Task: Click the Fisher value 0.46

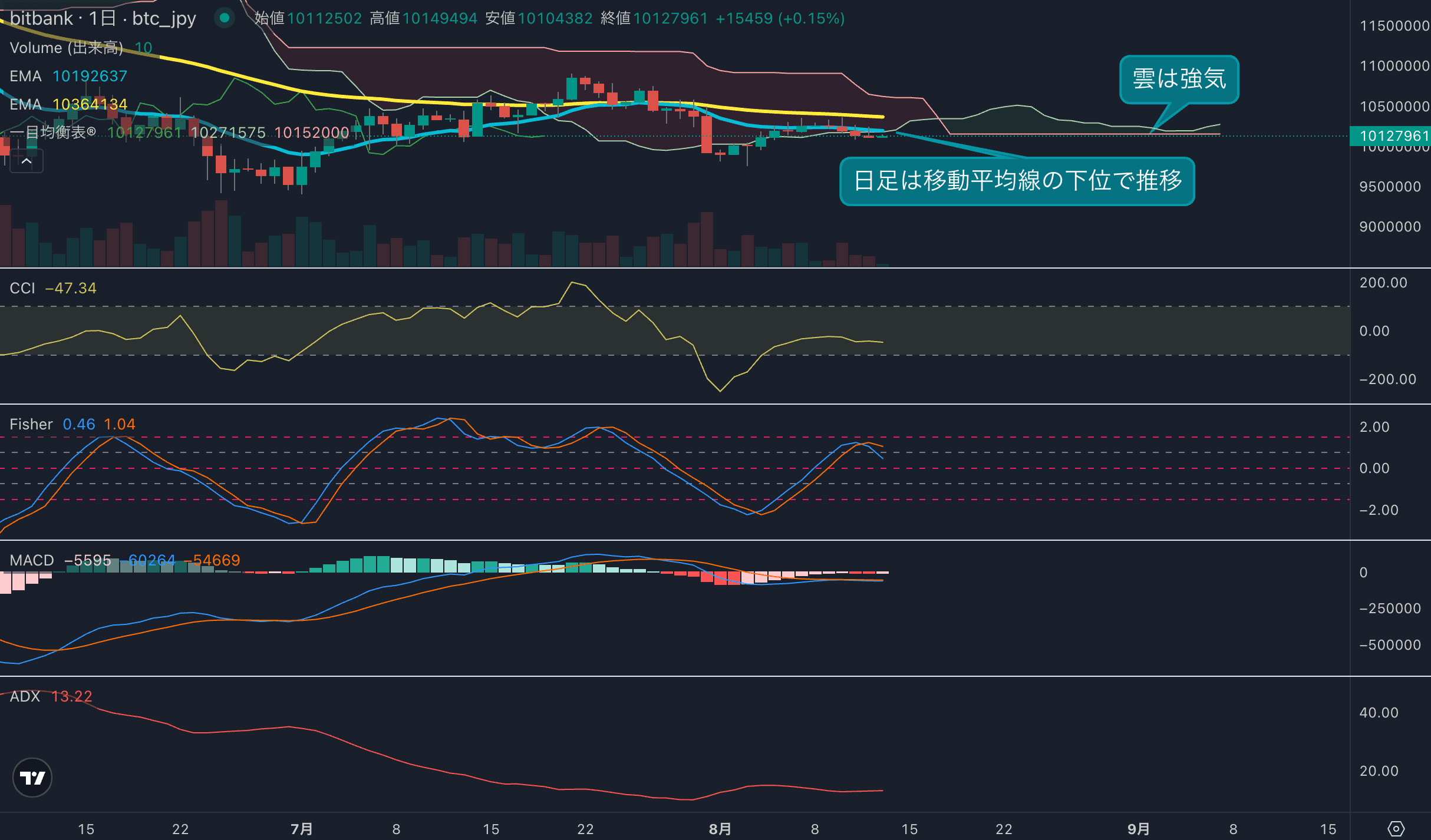Action: tap(79, 424)
